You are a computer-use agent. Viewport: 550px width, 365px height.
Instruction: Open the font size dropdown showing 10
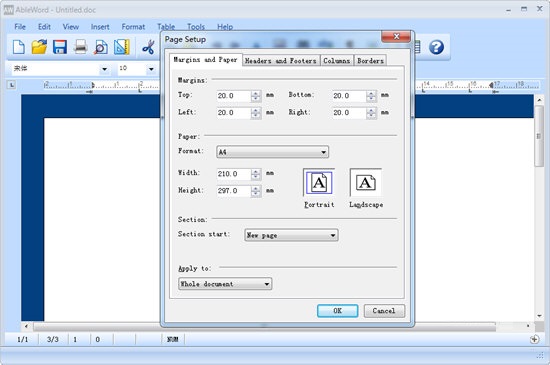pyautogui.click(x=151, y=69)
